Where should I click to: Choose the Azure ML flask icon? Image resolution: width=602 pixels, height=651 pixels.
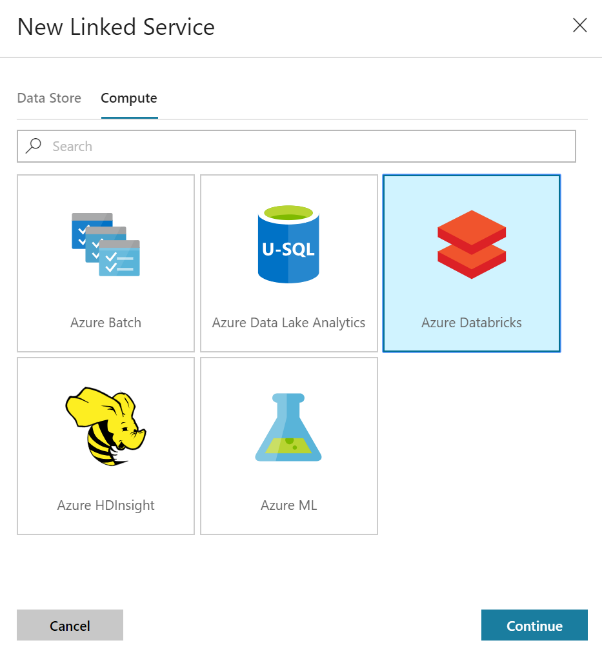pyautogui.click(x=289, y=427)
